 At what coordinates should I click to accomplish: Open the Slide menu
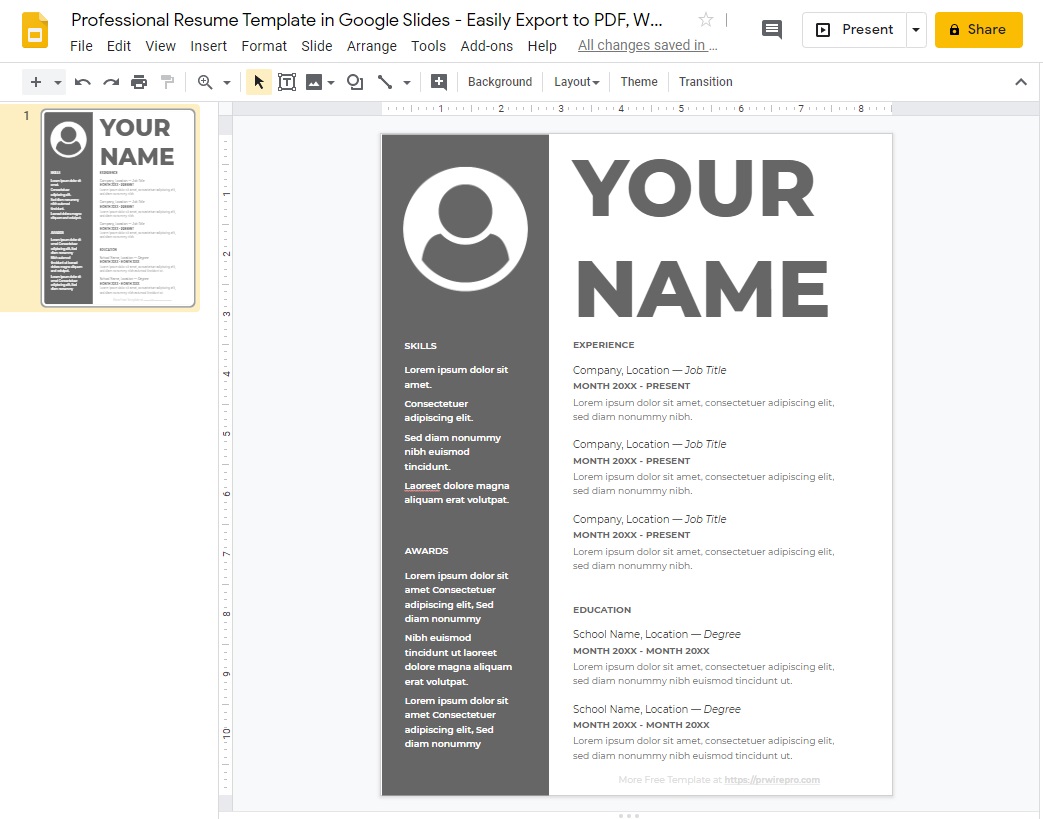point(317,46)
